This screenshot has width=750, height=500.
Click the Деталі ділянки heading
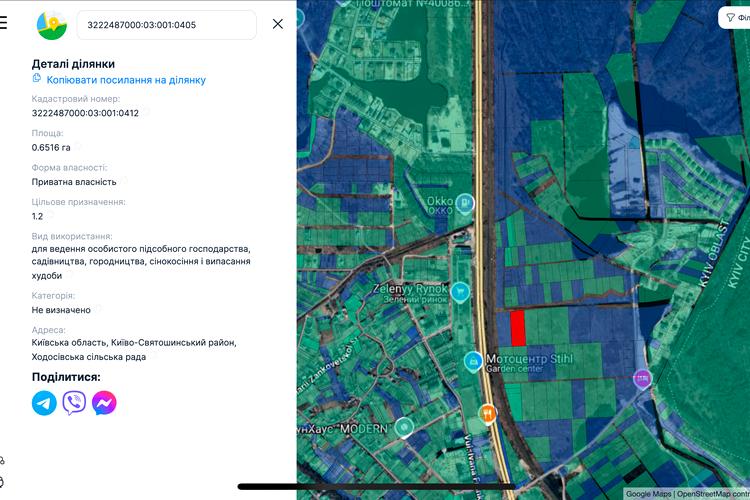[73, 64]
